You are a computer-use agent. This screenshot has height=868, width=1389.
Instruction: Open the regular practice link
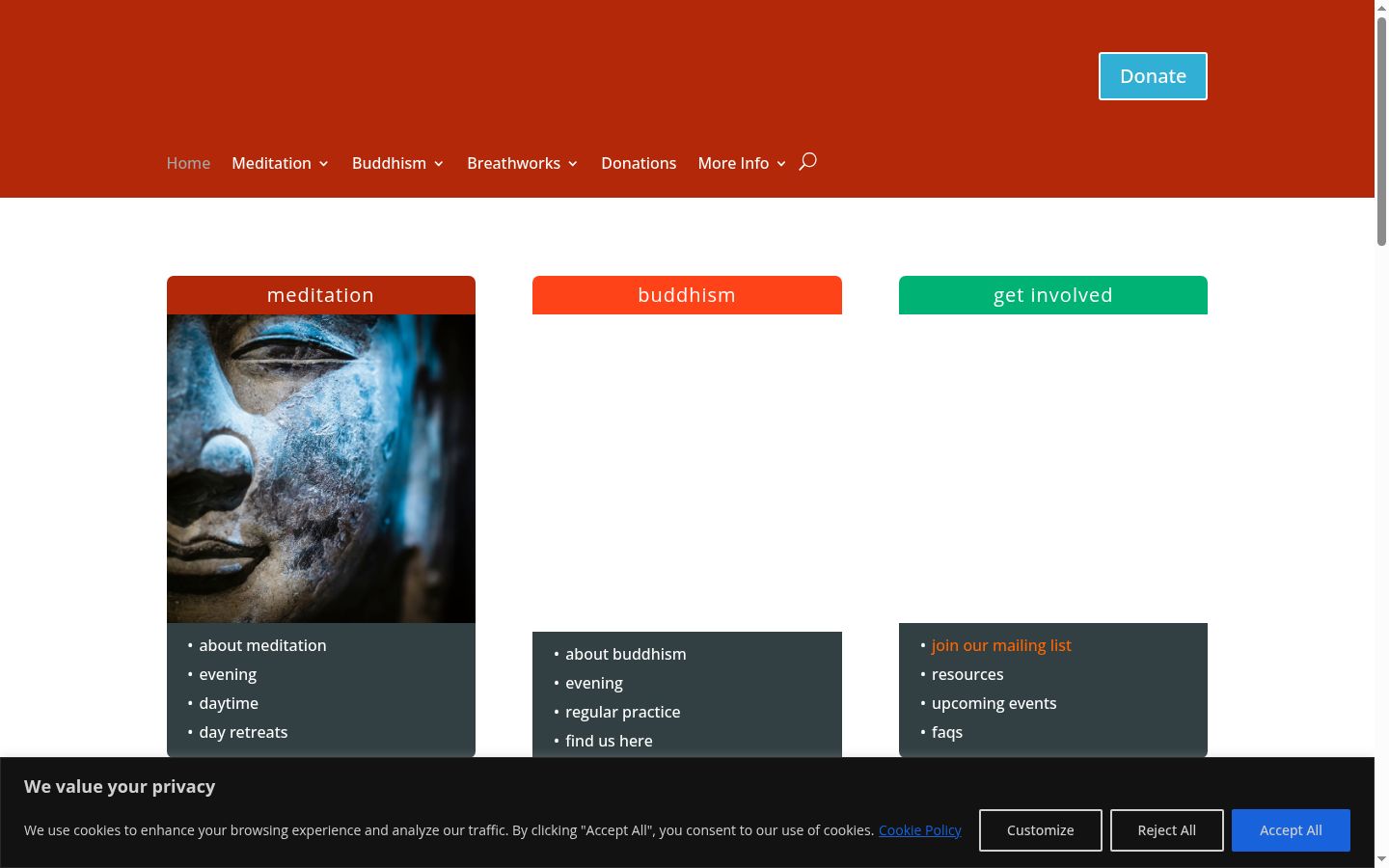tap(623, 712)
